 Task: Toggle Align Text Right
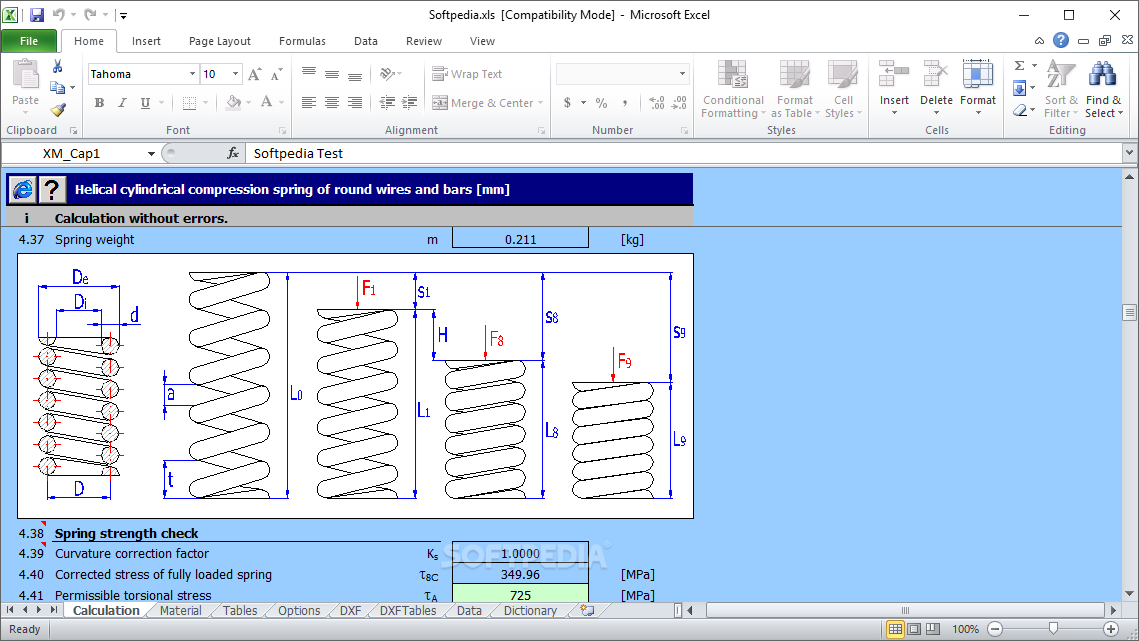355,102
